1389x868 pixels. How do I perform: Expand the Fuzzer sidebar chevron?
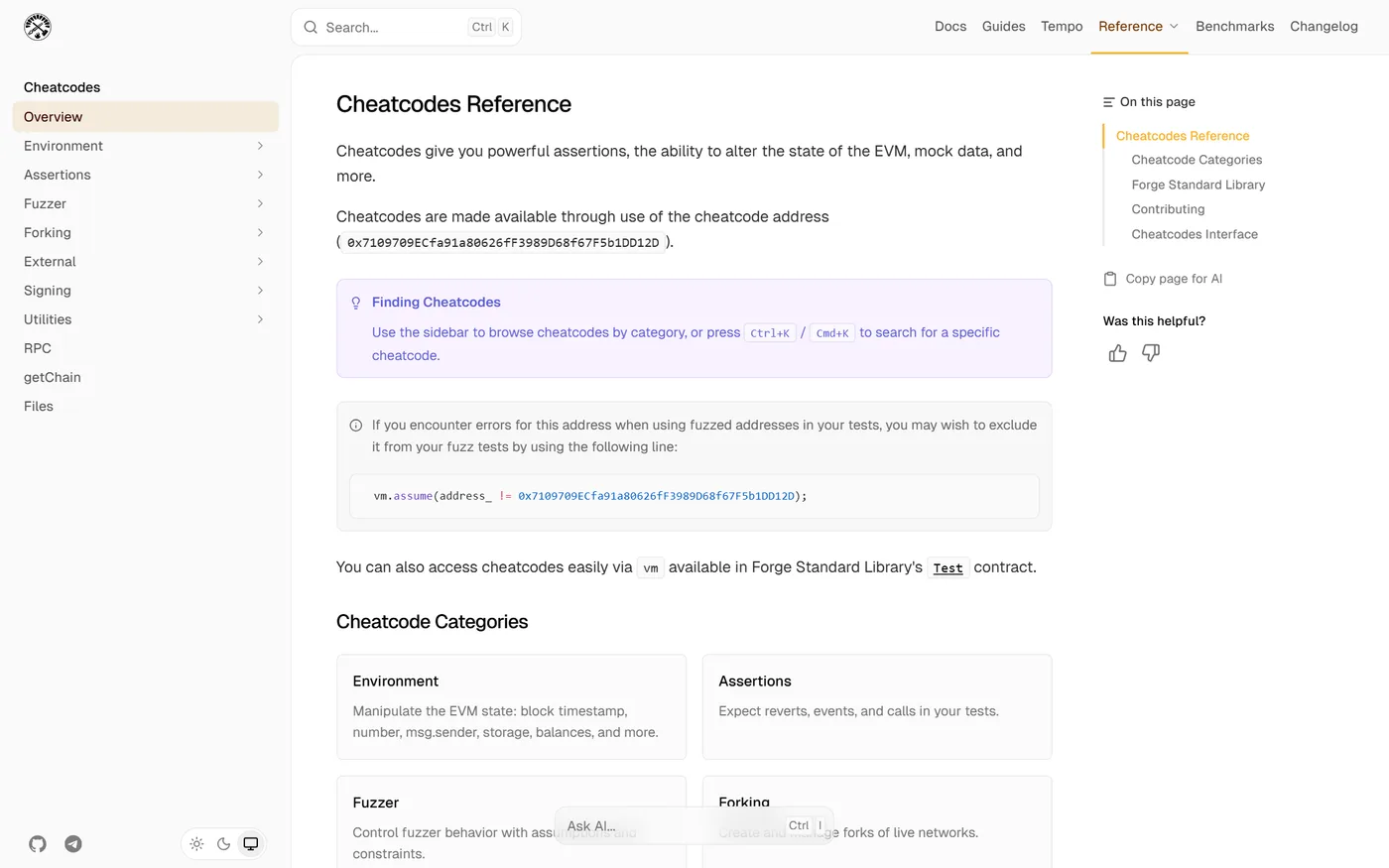click(260, 203)
